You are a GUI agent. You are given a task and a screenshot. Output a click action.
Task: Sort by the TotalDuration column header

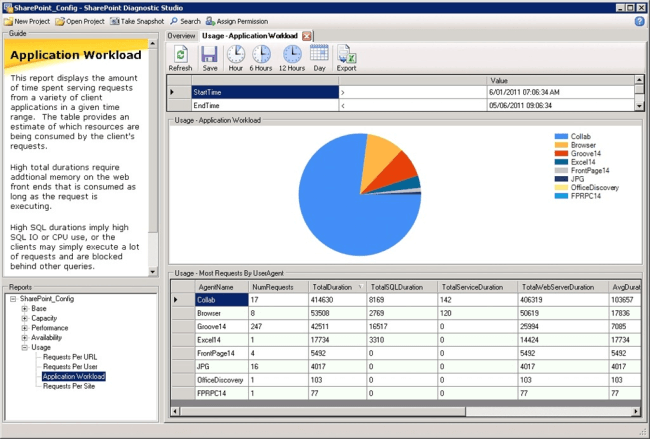point(337,287)
